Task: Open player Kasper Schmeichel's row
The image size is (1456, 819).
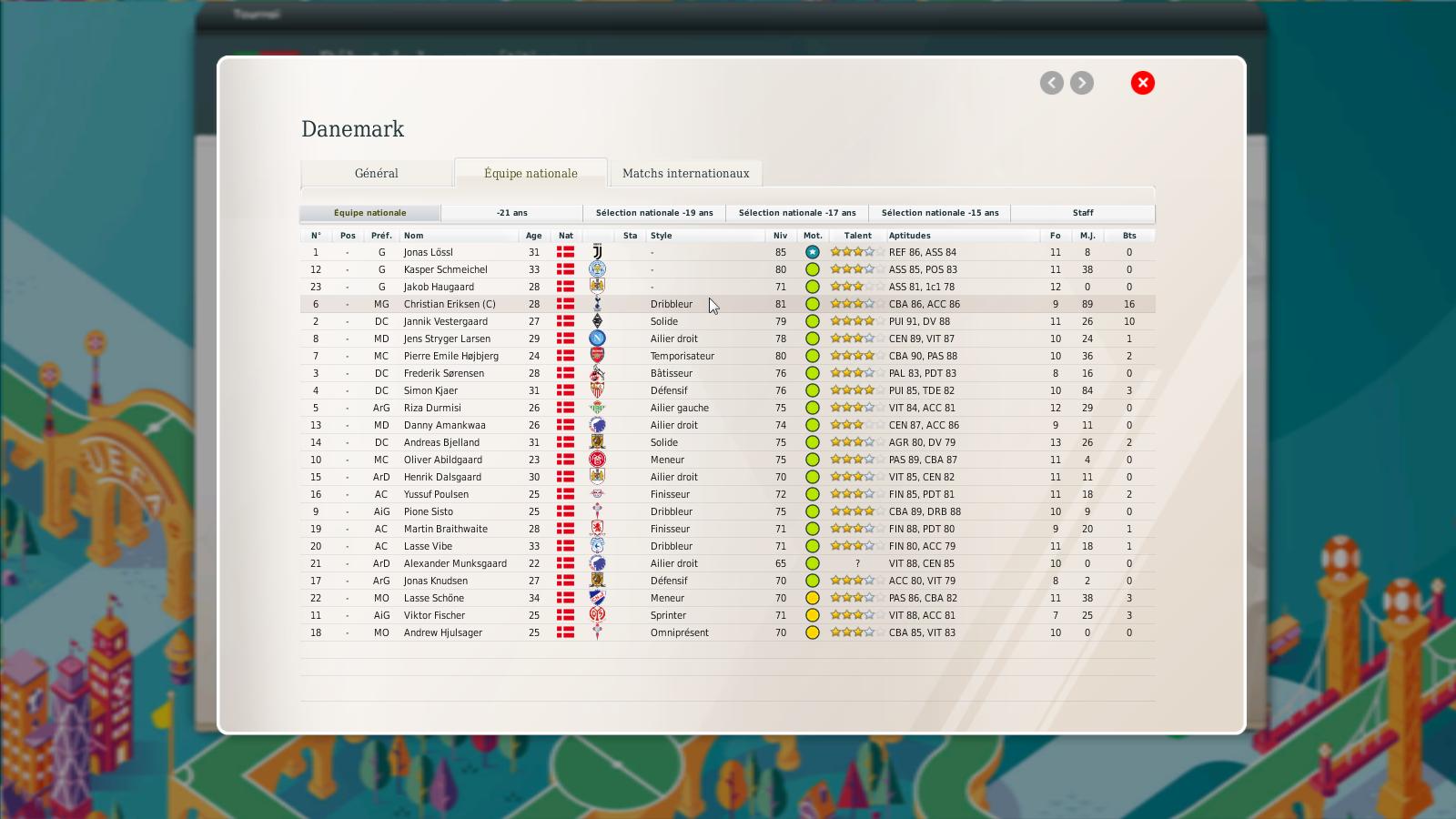Action: coord(728,269)
